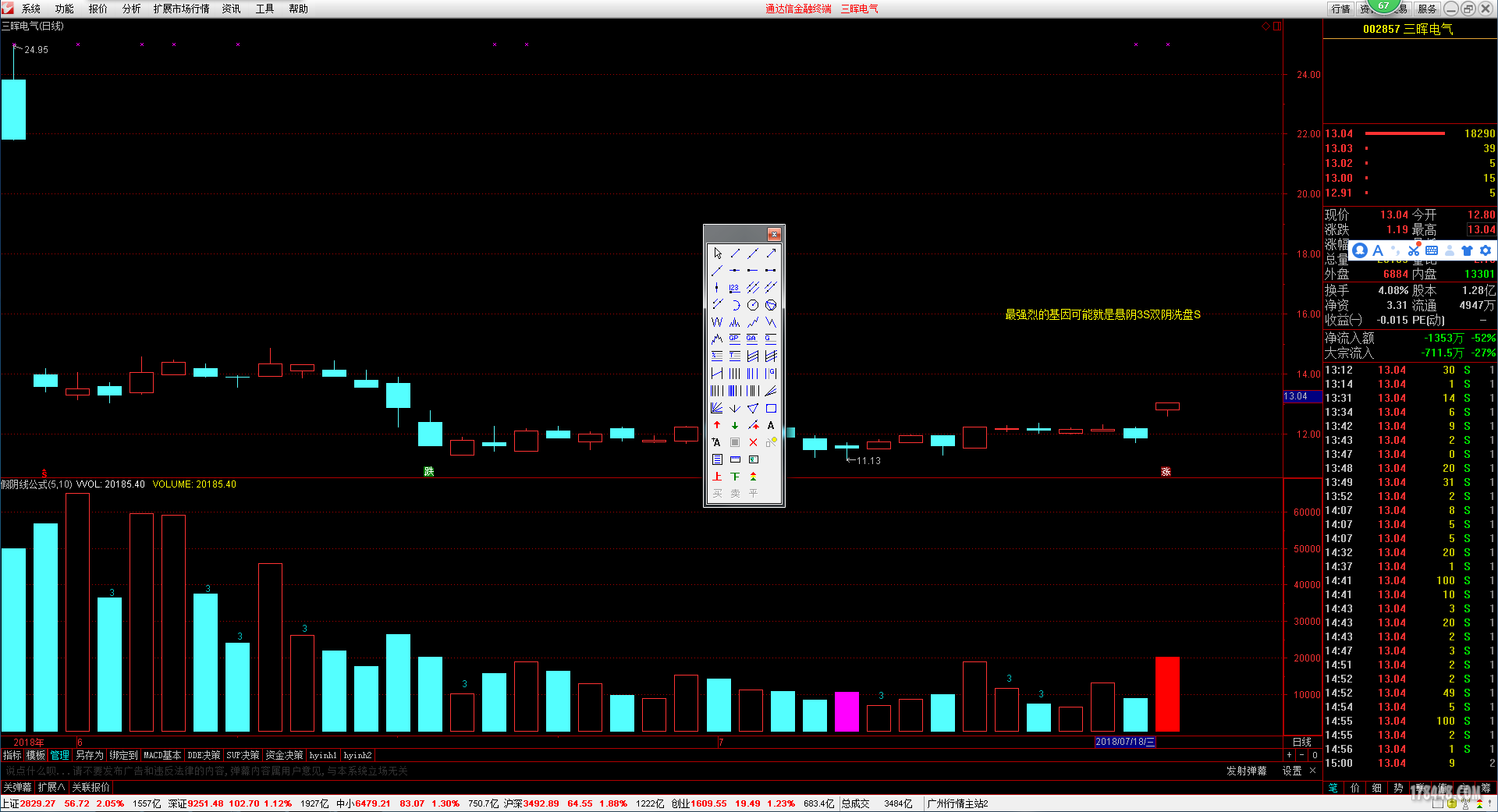Switch to the 模板 tab

click(x=35, y=755)
